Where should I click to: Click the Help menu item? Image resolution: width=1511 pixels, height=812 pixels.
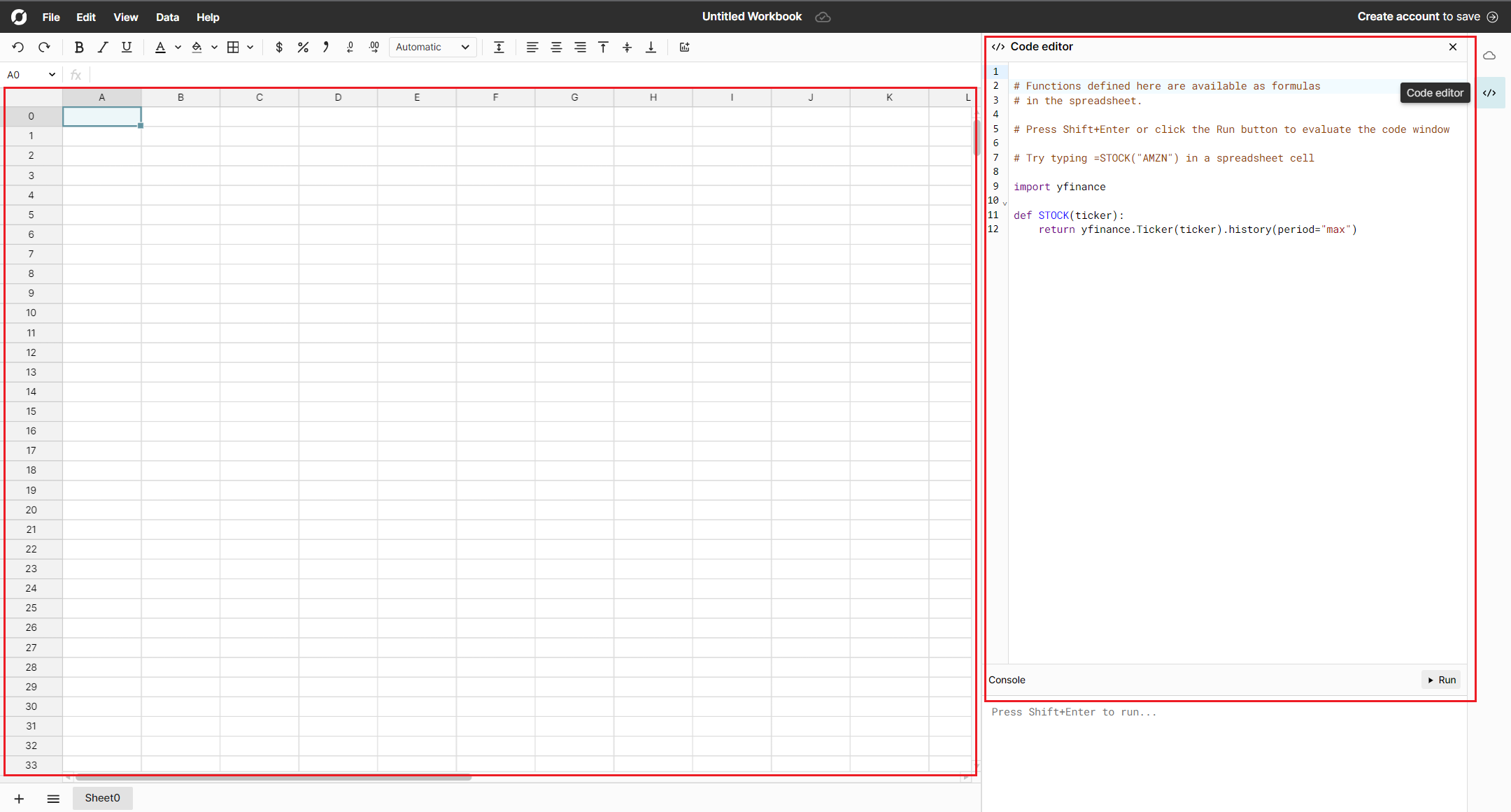click(209, 16)
